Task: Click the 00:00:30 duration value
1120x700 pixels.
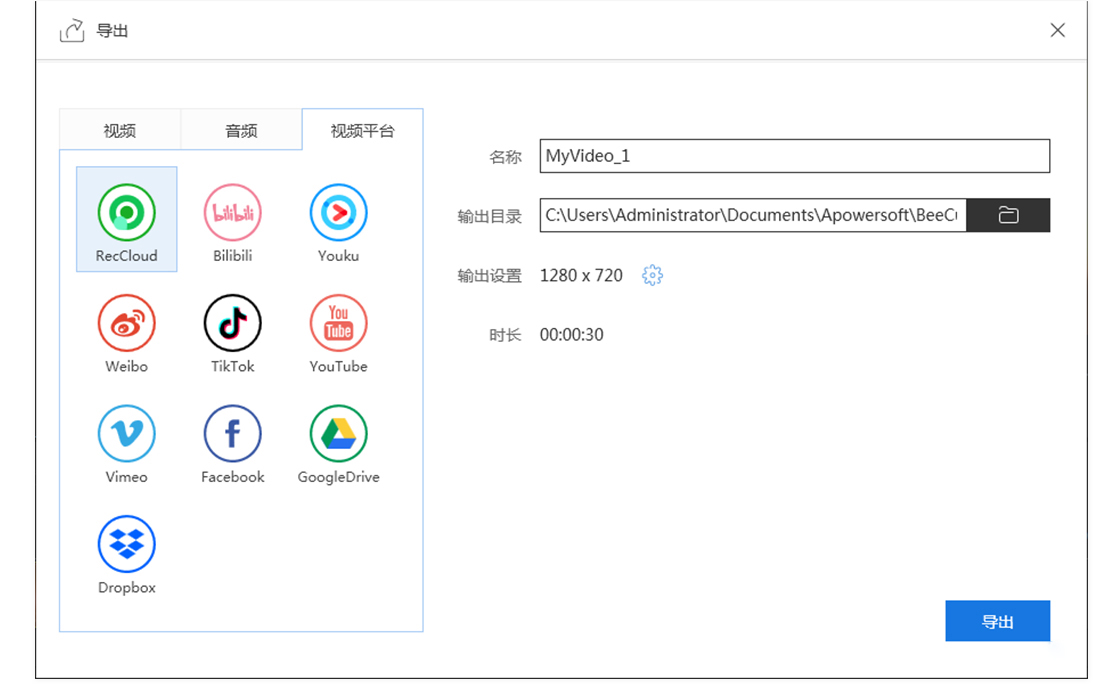Action: [571, 334]
